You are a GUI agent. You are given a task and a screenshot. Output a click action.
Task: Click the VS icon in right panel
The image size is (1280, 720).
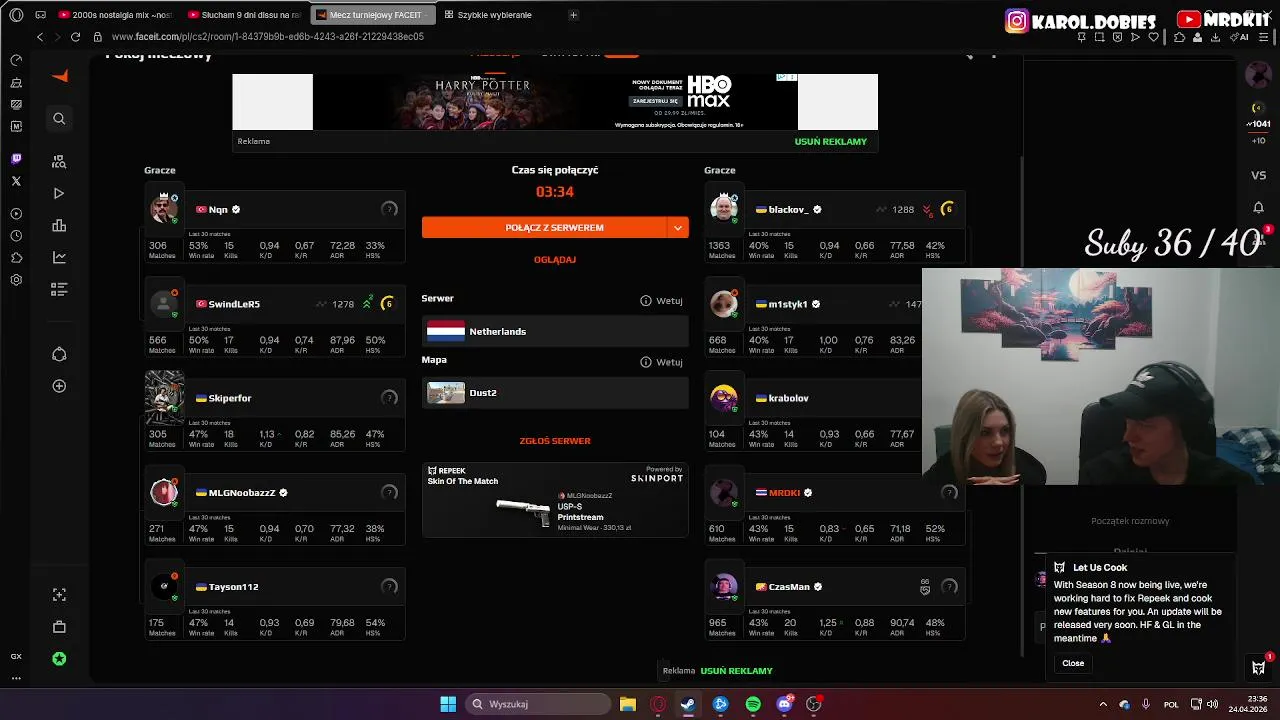[x=1258, y=175]
